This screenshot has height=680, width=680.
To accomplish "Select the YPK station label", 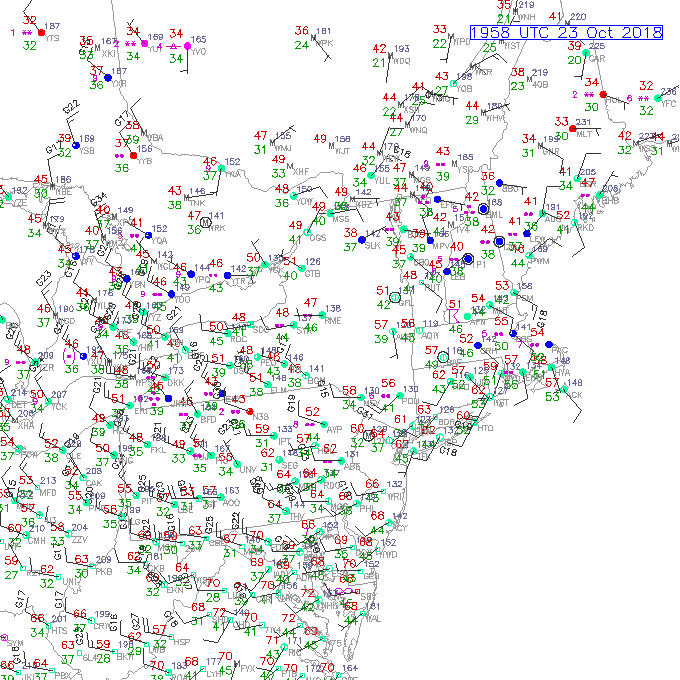I will pos(325,43).
